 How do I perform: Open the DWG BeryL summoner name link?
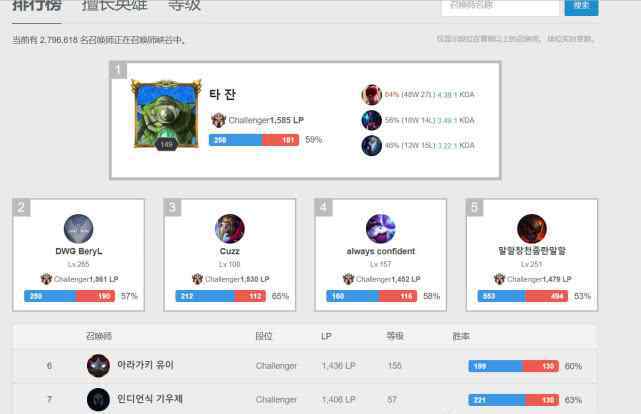tap(79, 251)
